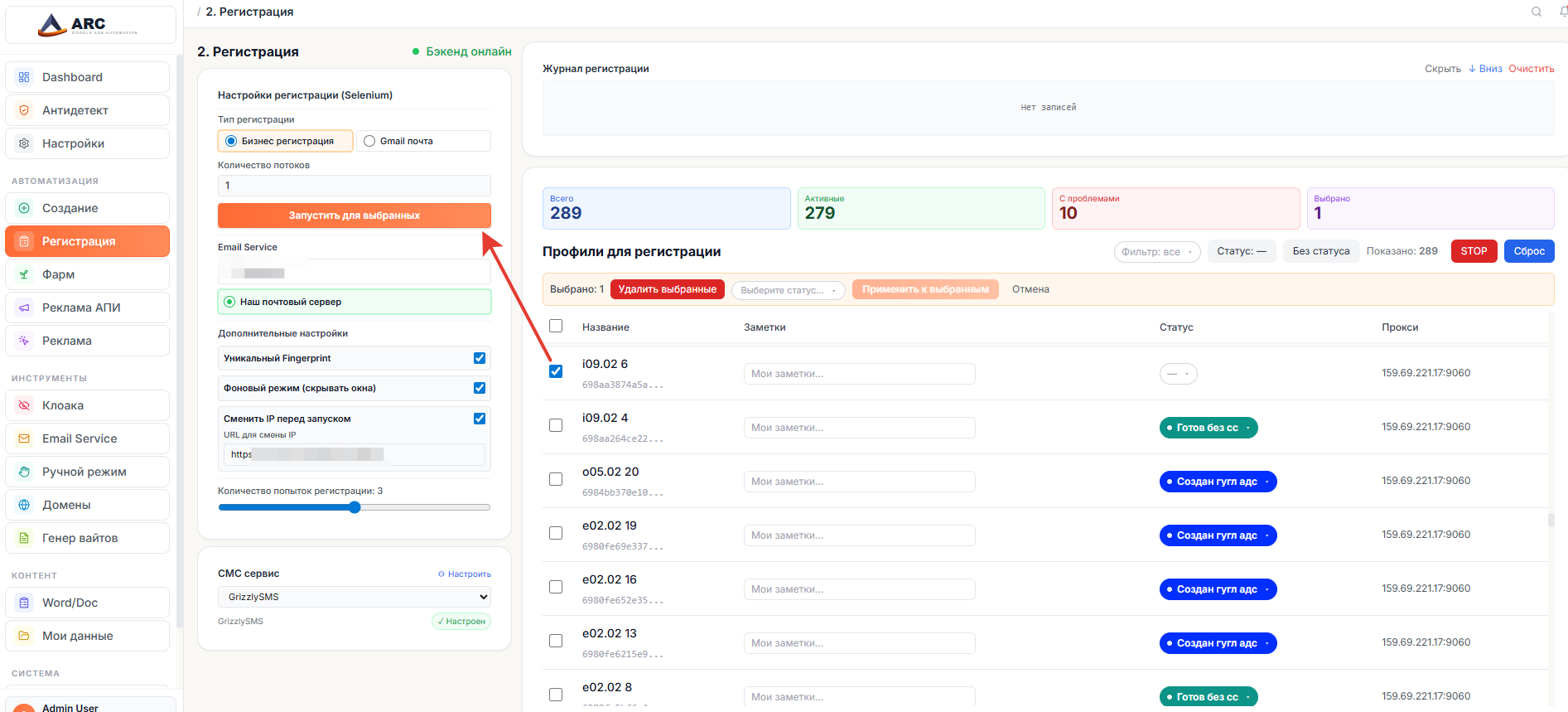This screenshot has width=1568, height=712.
Task: Click the Dashboard icon in sidebar
Action: [24, 77]
